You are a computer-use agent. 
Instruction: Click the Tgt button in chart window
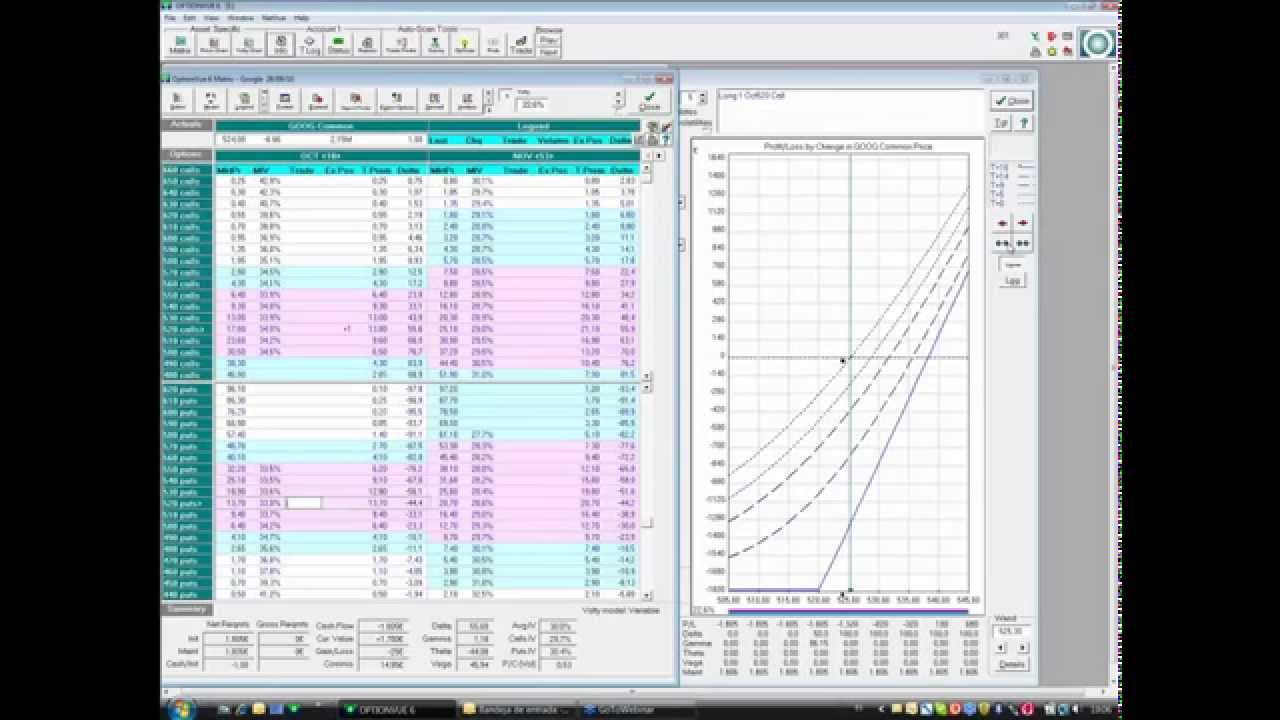(1001, 123)
